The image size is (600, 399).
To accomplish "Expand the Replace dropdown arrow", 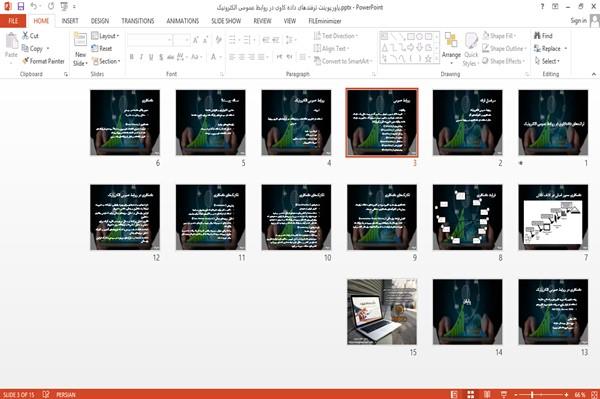I will pyautogui.click(x=566, y=49).
